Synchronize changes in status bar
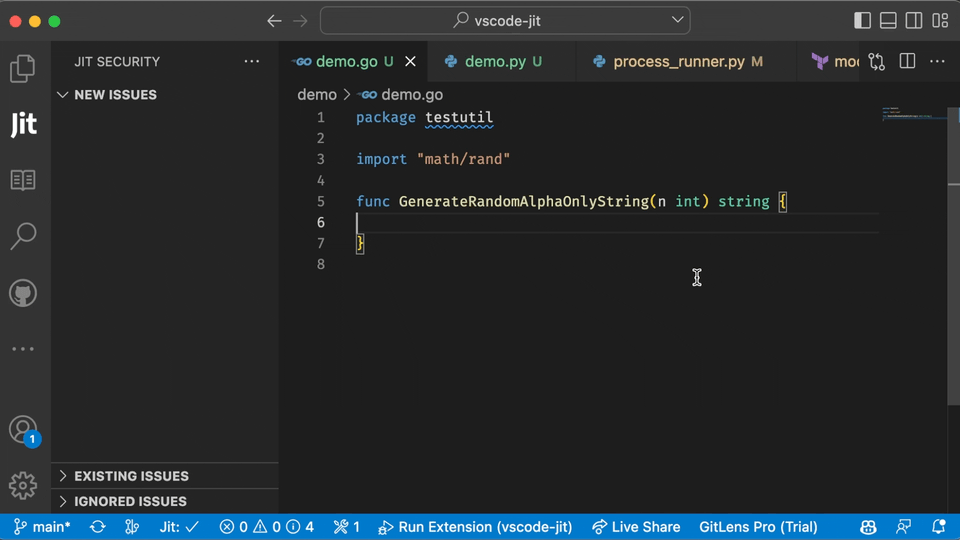The height and width of the screenshot is (540, 960). (97, 527)
